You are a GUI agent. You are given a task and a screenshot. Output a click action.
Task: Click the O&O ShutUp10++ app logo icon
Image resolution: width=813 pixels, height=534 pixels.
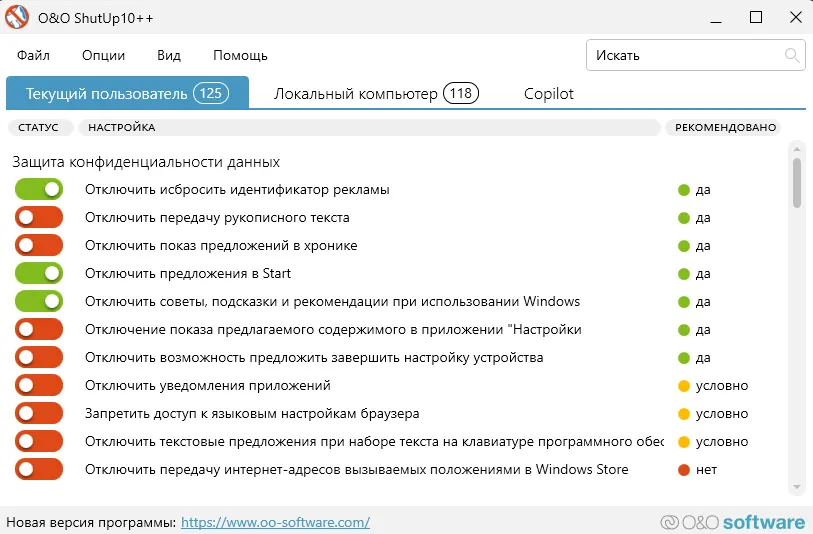tap(18, 18)
